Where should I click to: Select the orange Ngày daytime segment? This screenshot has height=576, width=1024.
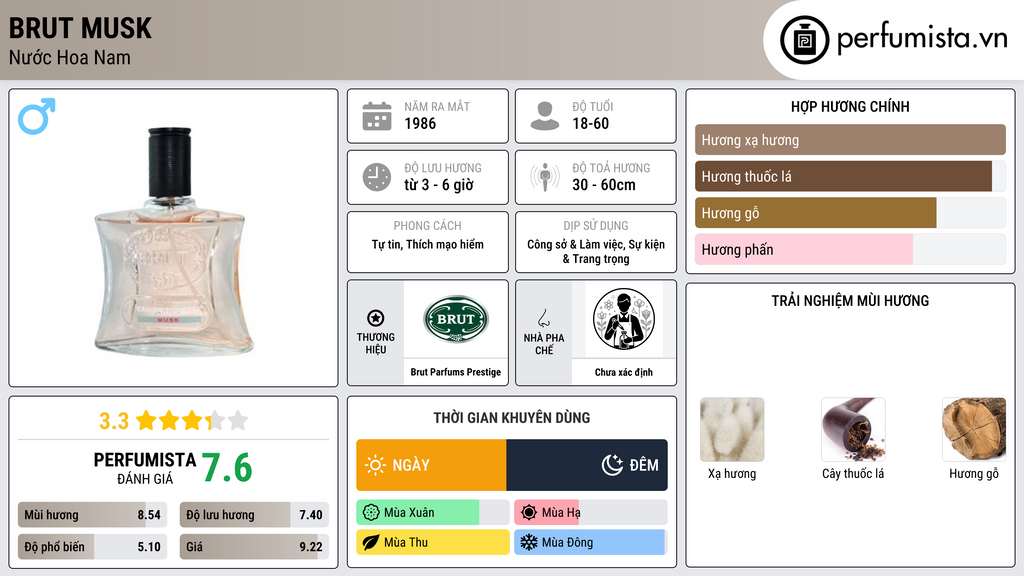coord(431,465)
